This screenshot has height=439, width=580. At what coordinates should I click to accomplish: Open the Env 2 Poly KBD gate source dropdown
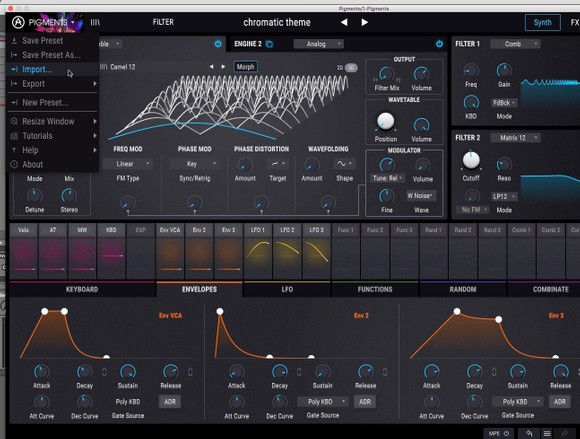323,402
